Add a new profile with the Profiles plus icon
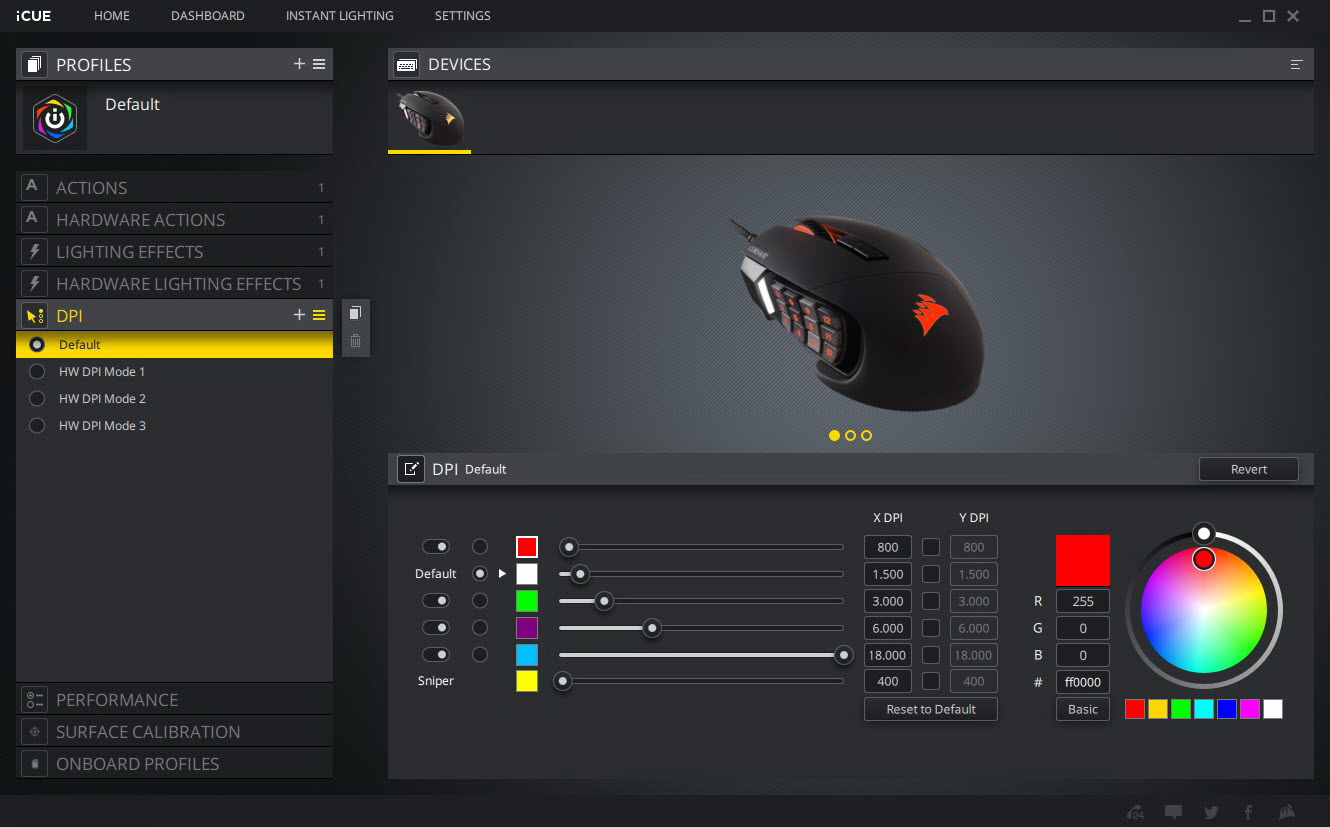The width and height of the screenshot is (1330, 827). (x=299, y=64)
